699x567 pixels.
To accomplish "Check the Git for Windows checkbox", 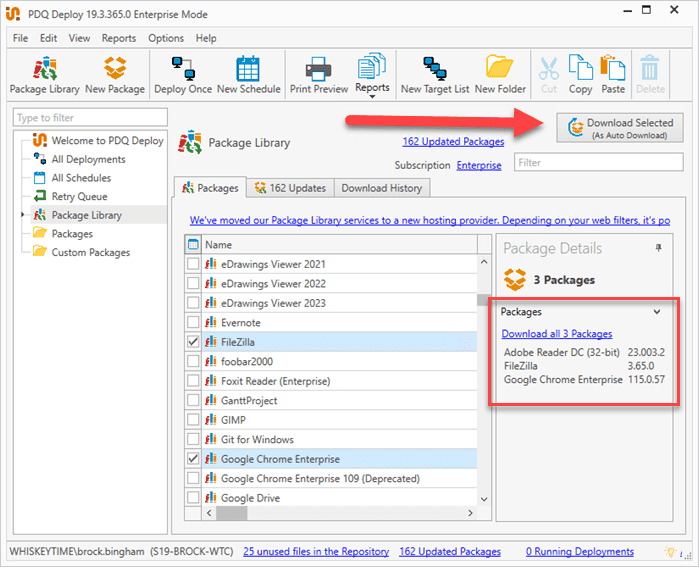I will point(193,440).
